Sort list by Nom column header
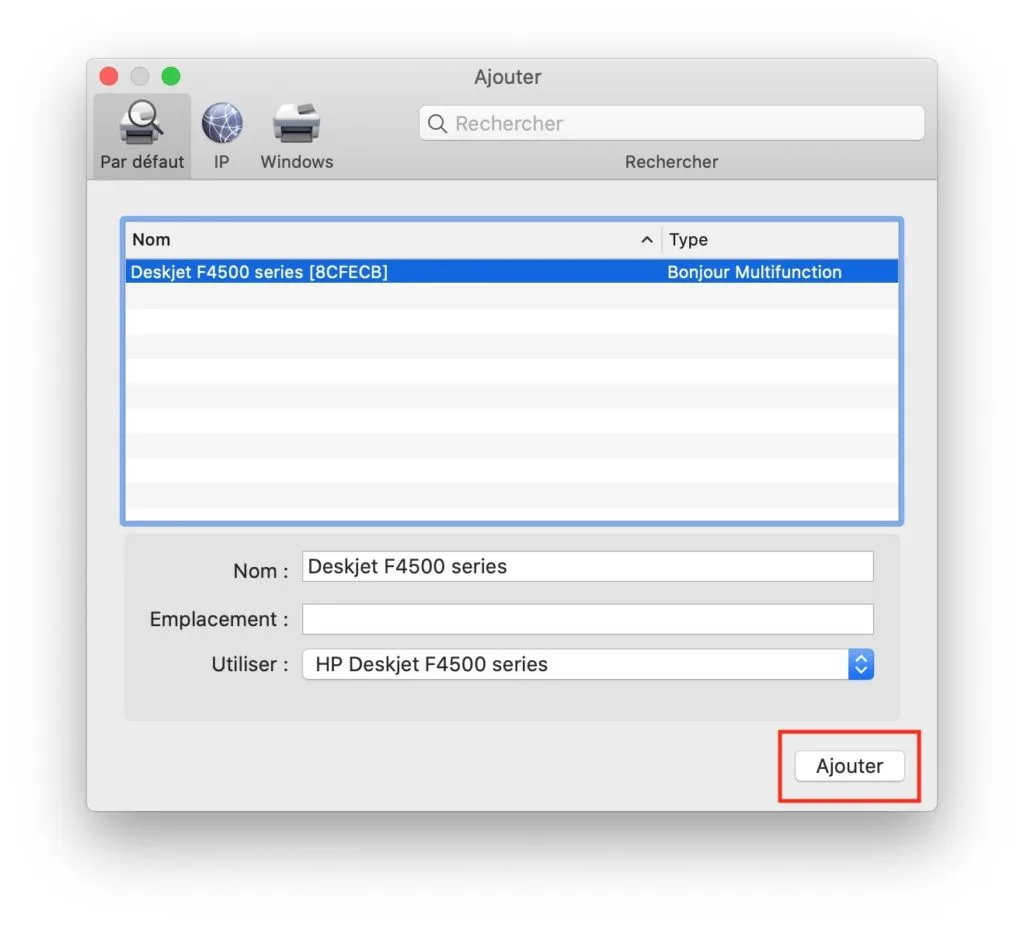Viewport: 1024px width, 926px height. coord(392,240)
